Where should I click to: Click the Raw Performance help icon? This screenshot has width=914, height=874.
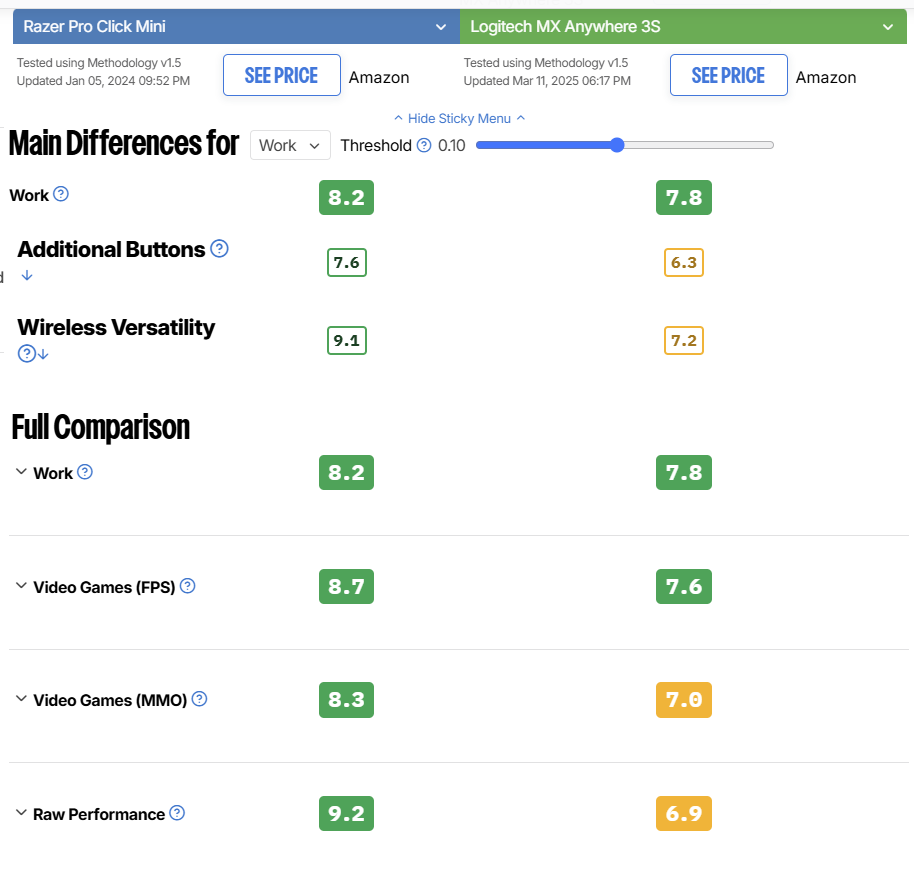pyautogui.click(x=177, y=813)
